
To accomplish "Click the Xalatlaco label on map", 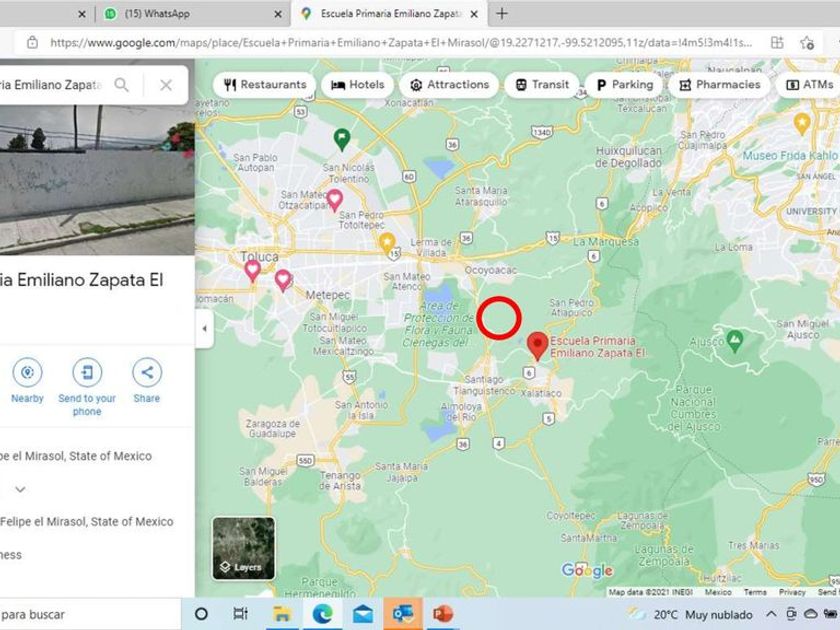I will coord(541,393).
